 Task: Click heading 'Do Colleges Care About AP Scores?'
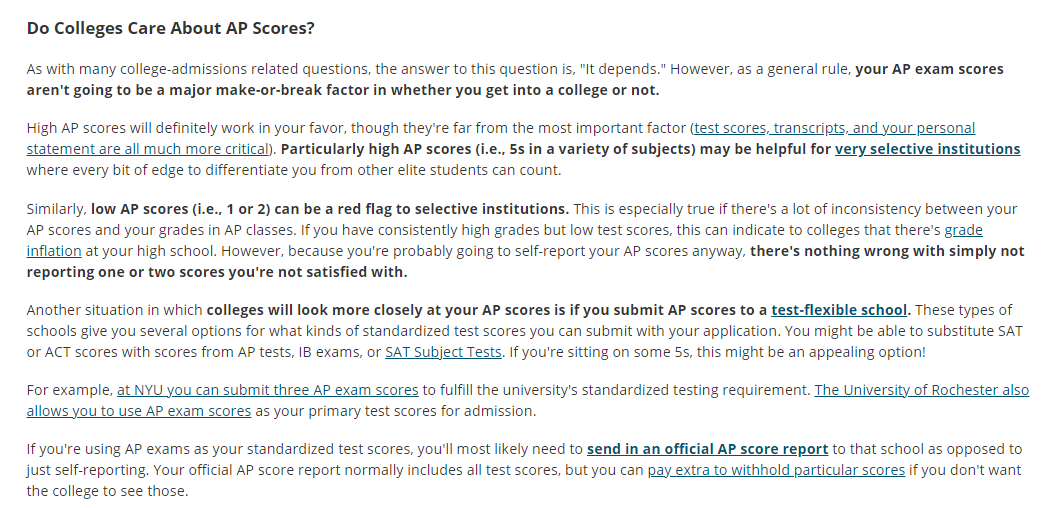[171, 29]
